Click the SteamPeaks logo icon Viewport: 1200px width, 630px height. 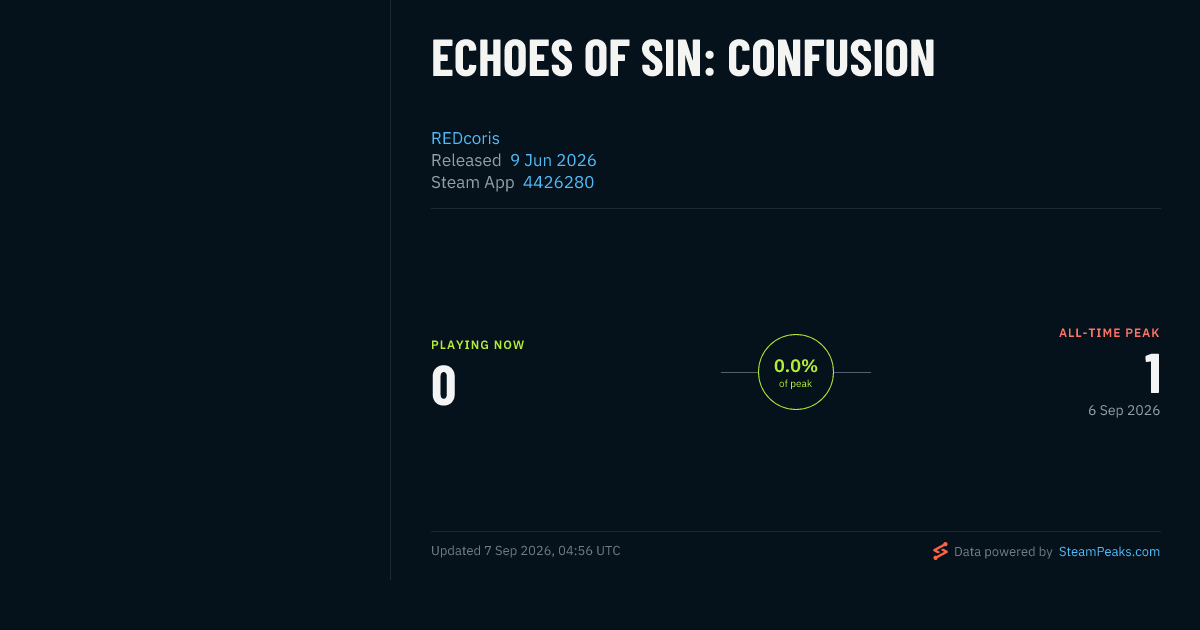point(940,551)
